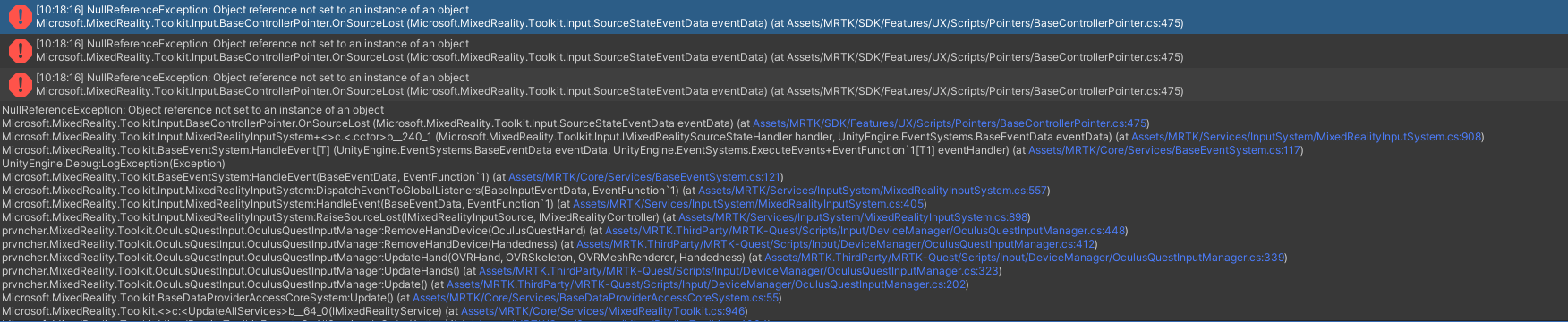
Task: Jump to OculusQuestInputManager.cs:339 link
Action: (x=1024, y=258)
